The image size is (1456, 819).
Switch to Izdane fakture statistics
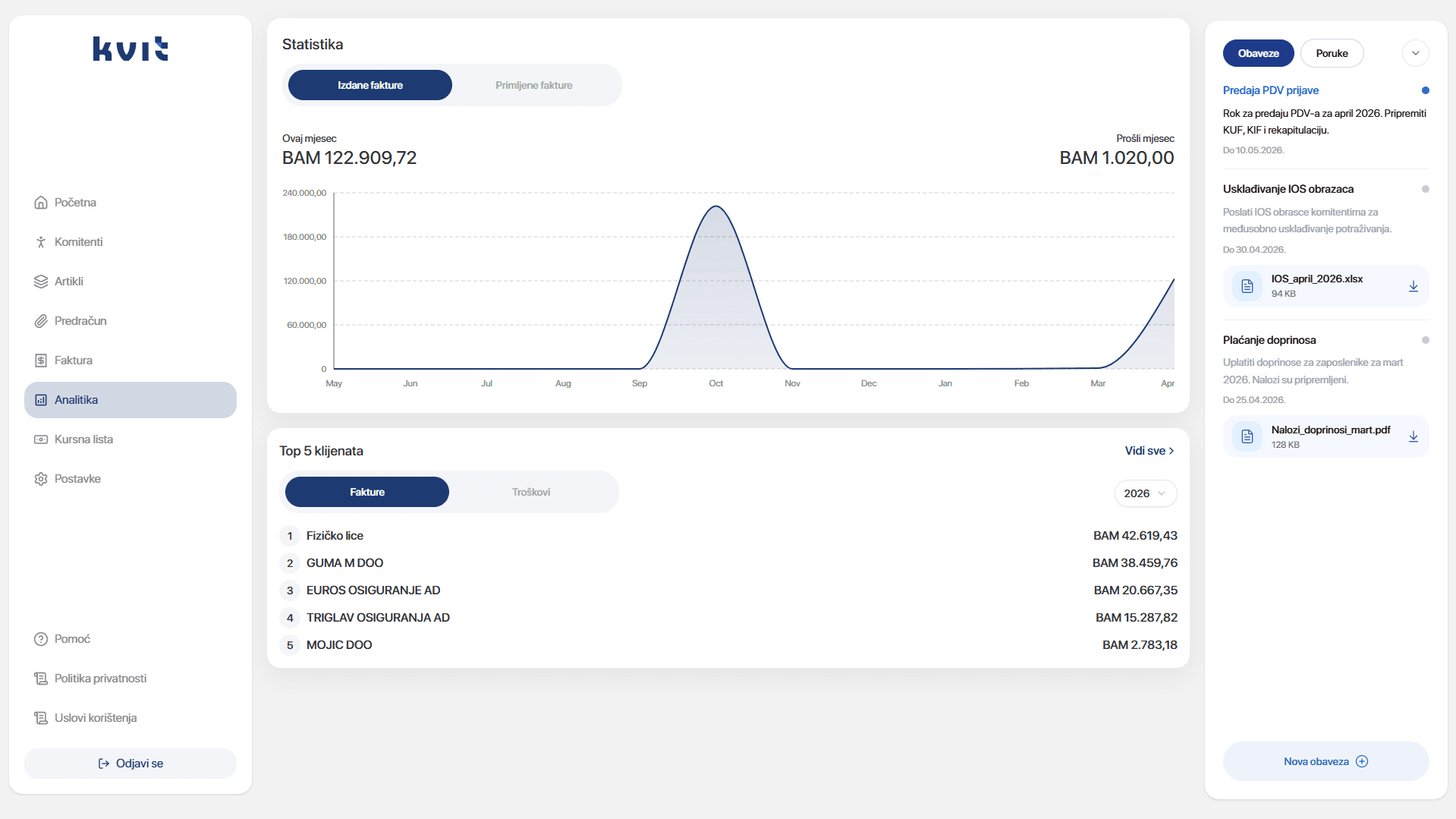click(x=370, y=85)
